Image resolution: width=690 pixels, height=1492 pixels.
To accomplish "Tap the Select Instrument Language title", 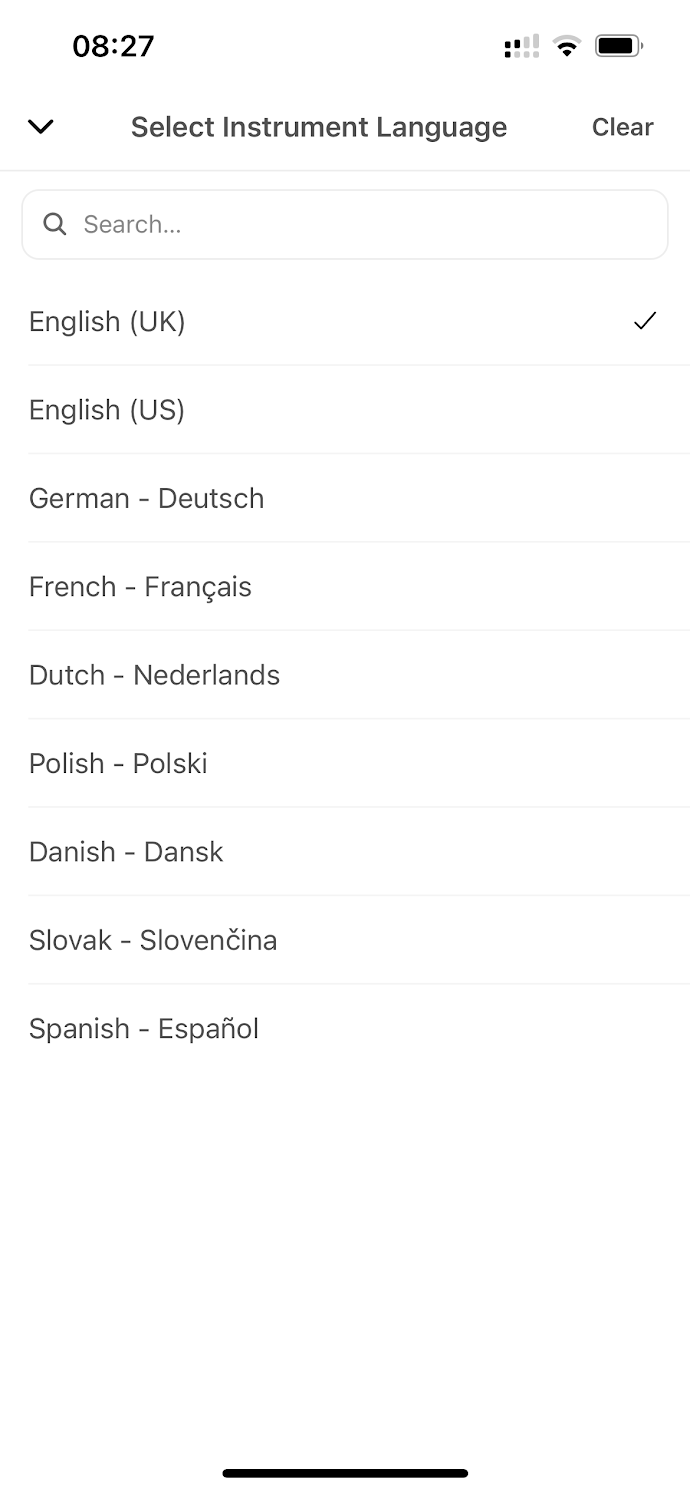I will coord(319,127).
